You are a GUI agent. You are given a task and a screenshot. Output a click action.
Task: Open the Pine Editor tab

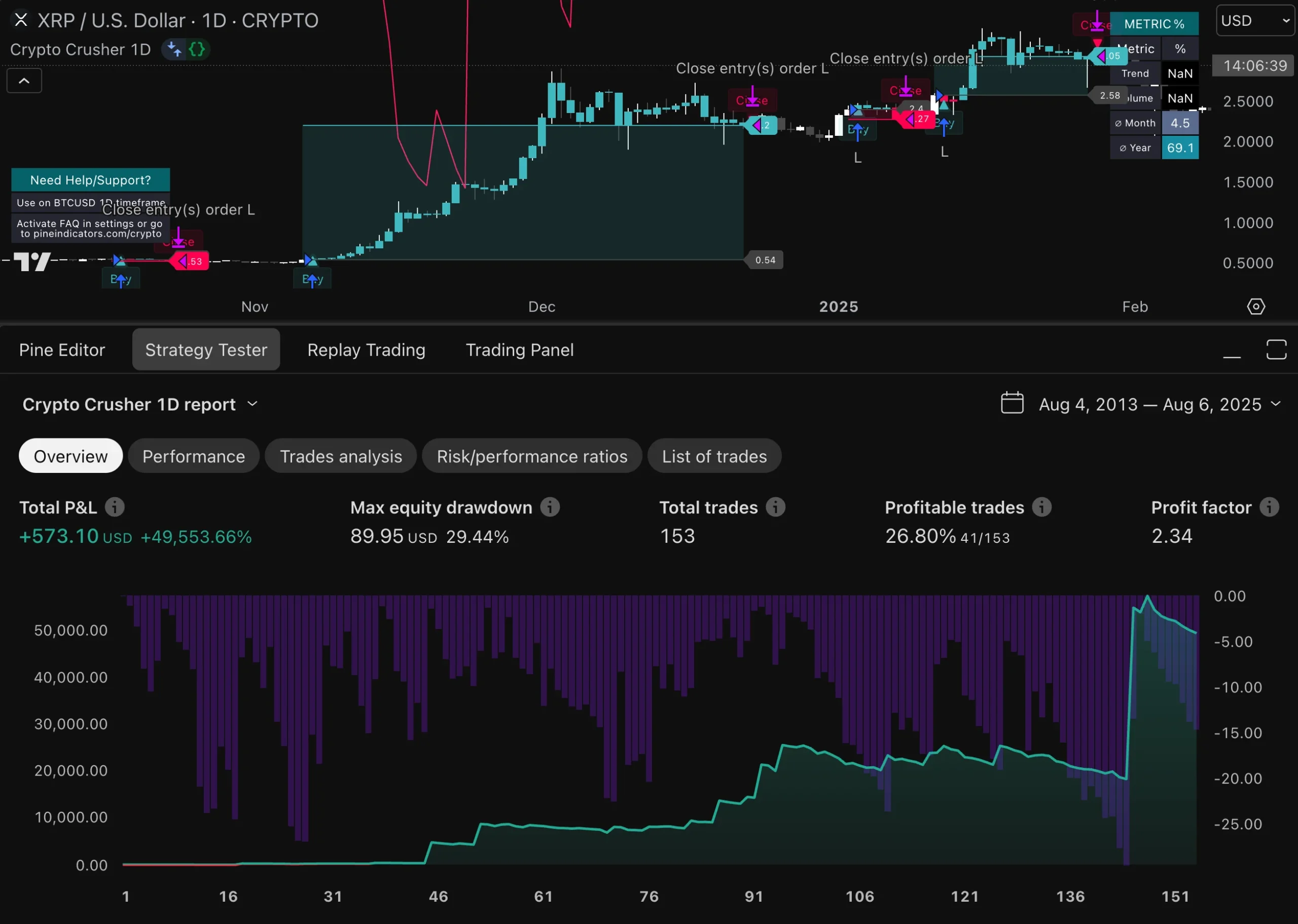point(62,350)
